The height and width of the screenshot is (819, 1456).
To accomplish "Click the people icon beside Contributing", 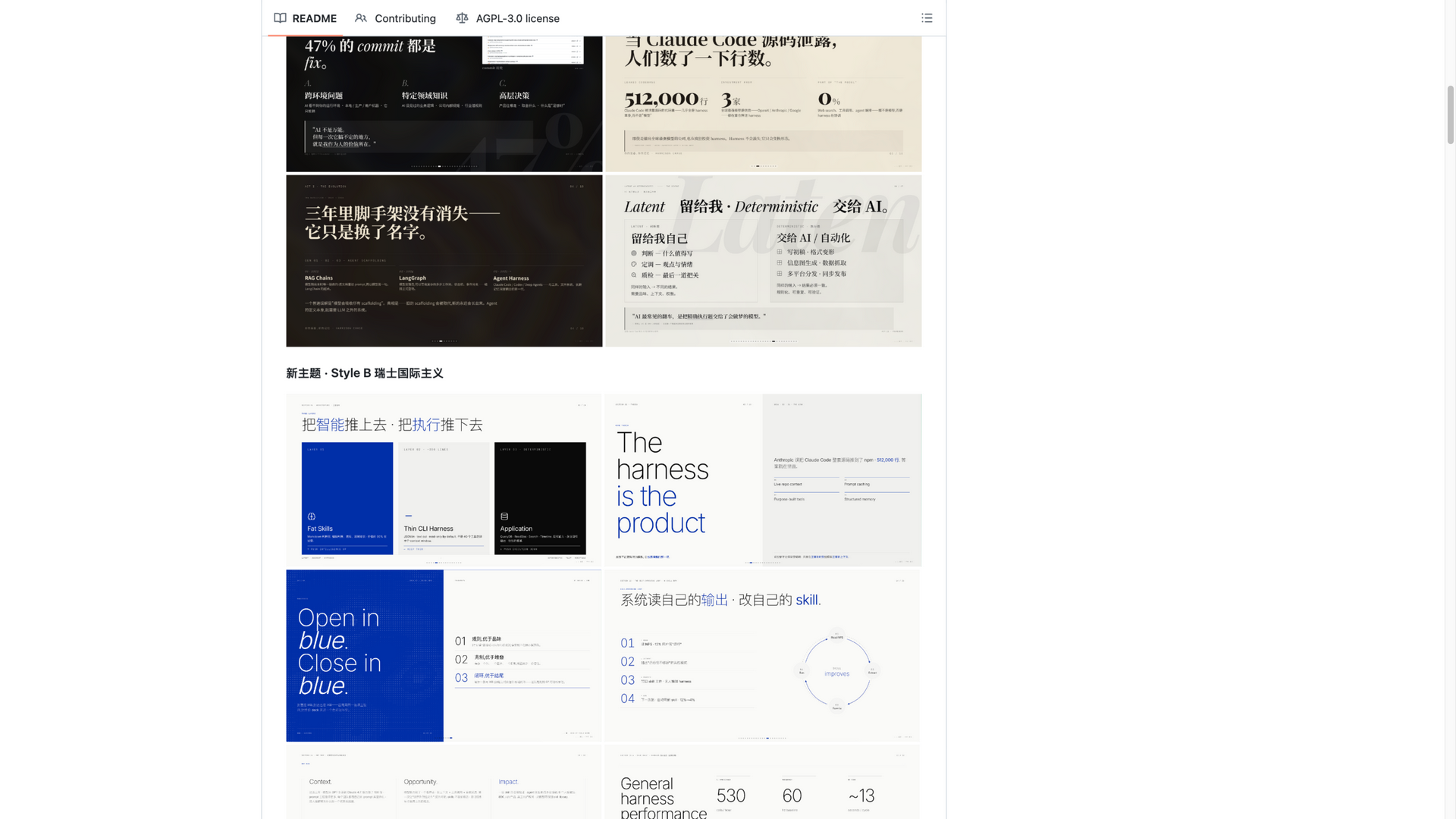I will (361, 18).
